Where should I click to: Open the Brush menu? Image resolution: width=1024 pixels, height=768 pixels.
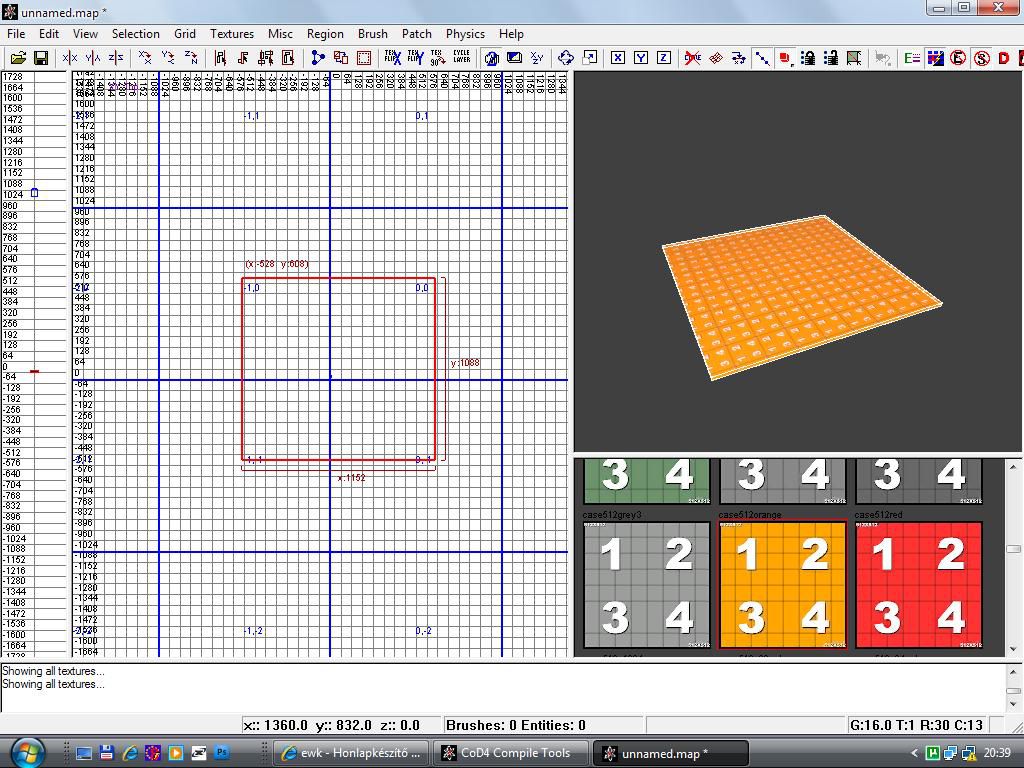372,33
